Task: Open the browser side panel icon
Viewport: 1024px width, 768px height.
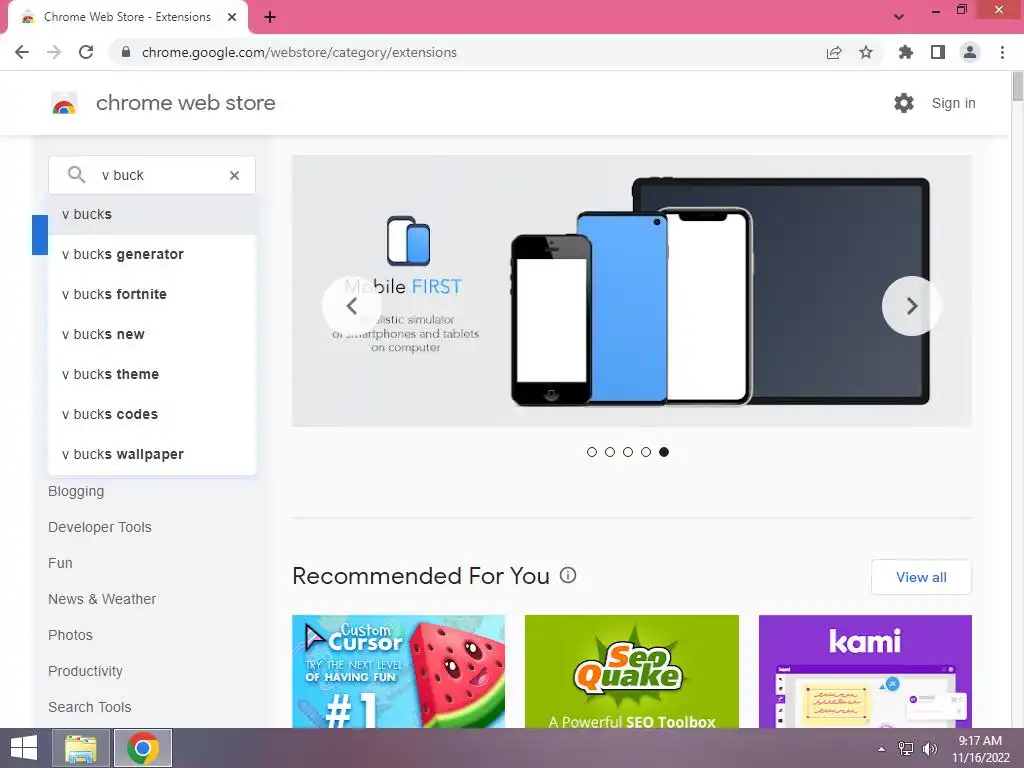Action: pyautogui.click(x=938, y=52)
